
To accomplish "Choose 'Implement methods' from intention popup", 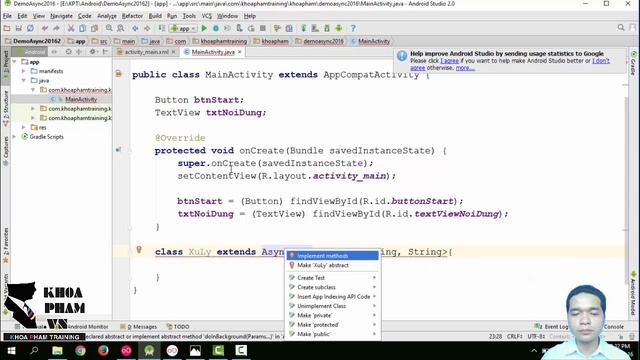I will click(333, 256).
